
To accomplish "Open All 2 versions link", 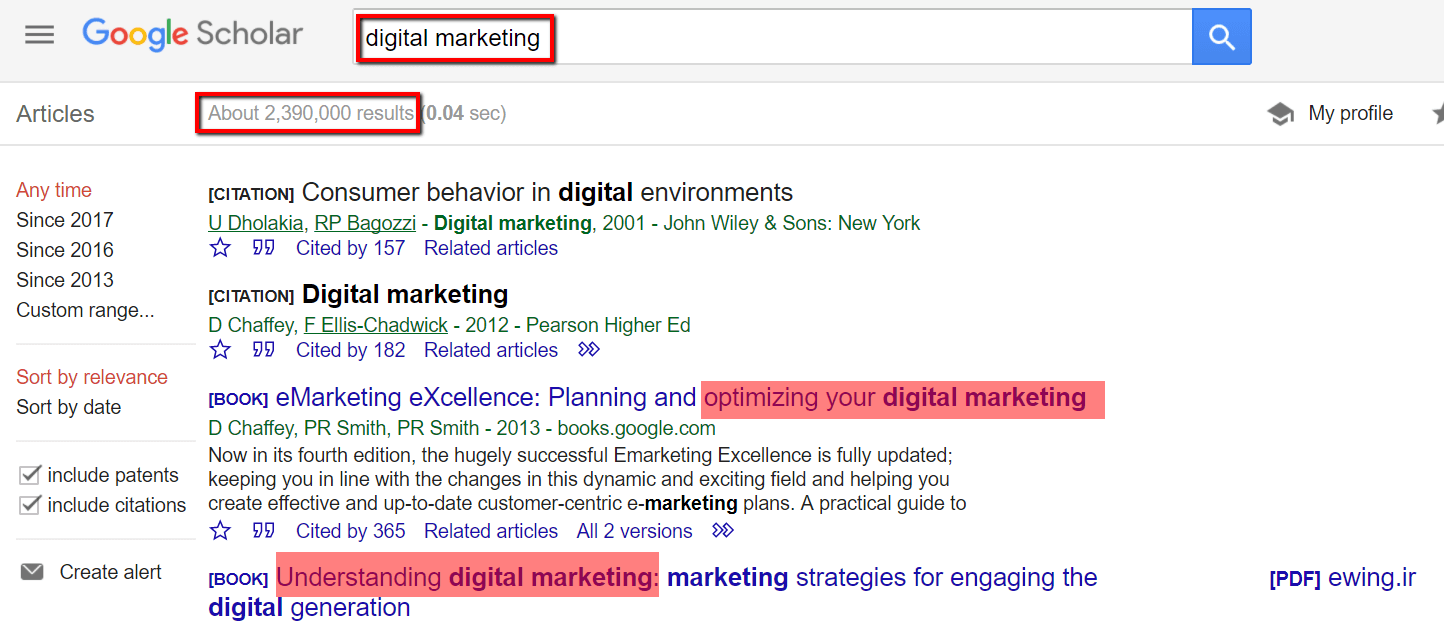I will pyautogui.click(x=635, y=531).
